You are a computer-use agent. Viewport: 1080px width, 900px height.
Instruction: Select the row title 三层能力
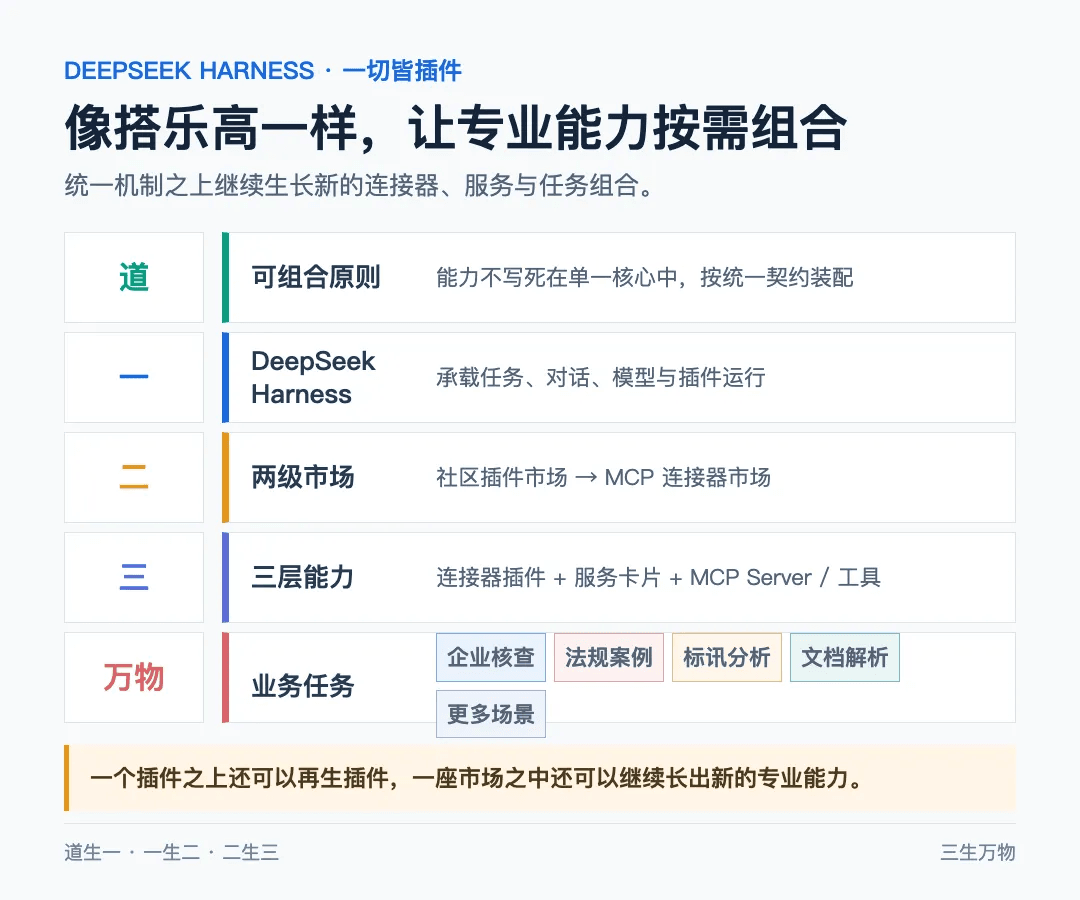(x=302, y=576)
